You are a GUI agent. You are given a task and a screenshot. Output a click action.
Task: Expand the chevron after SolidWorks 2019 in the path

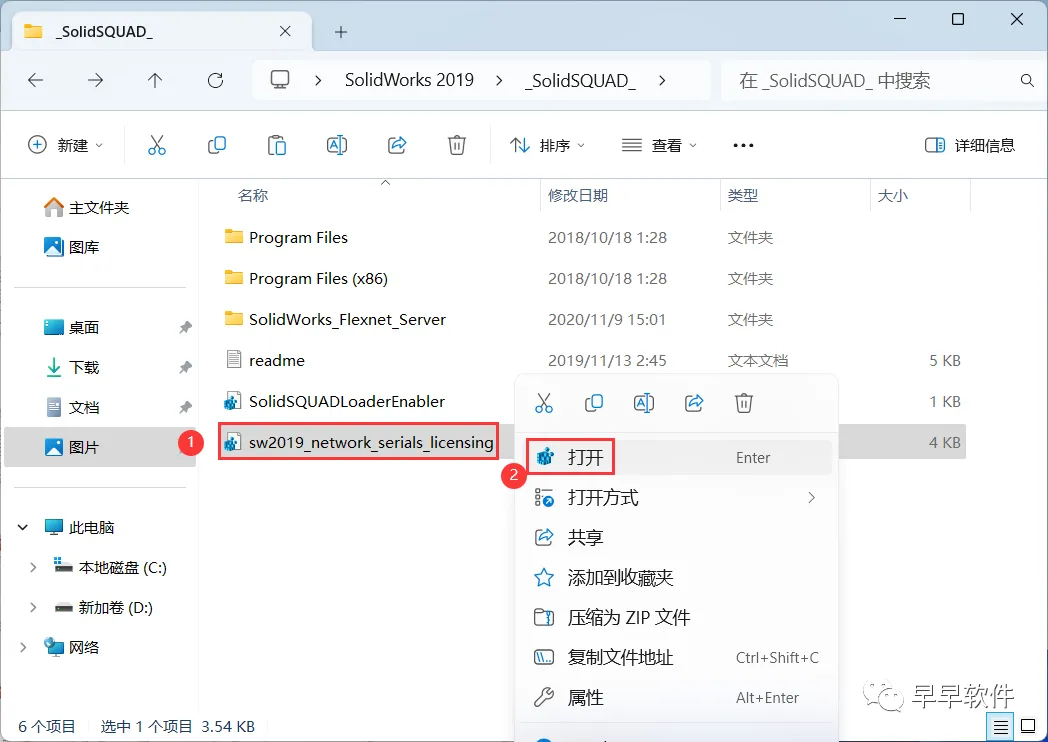(x=499, y=81)
